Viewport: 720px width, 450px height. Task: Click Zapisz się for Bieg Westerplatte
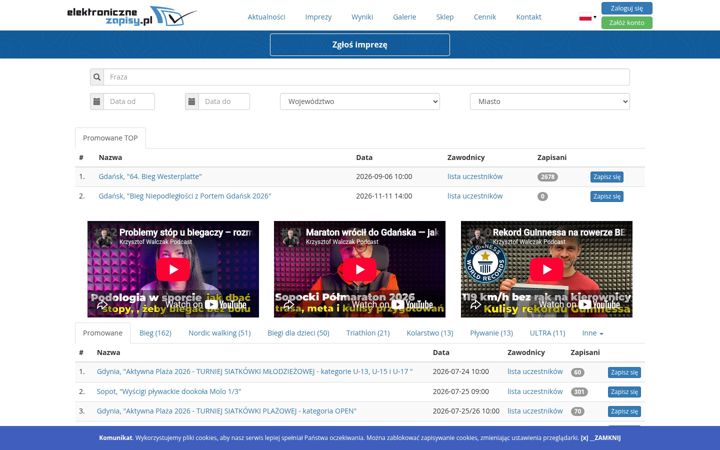coord(607,177)
